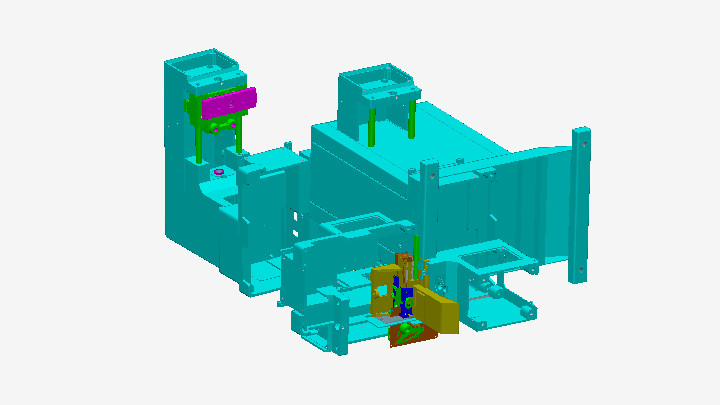Select the green bracket beneath the magenta plate
This screenshot has height=405, width=720.
coord(220,125)
